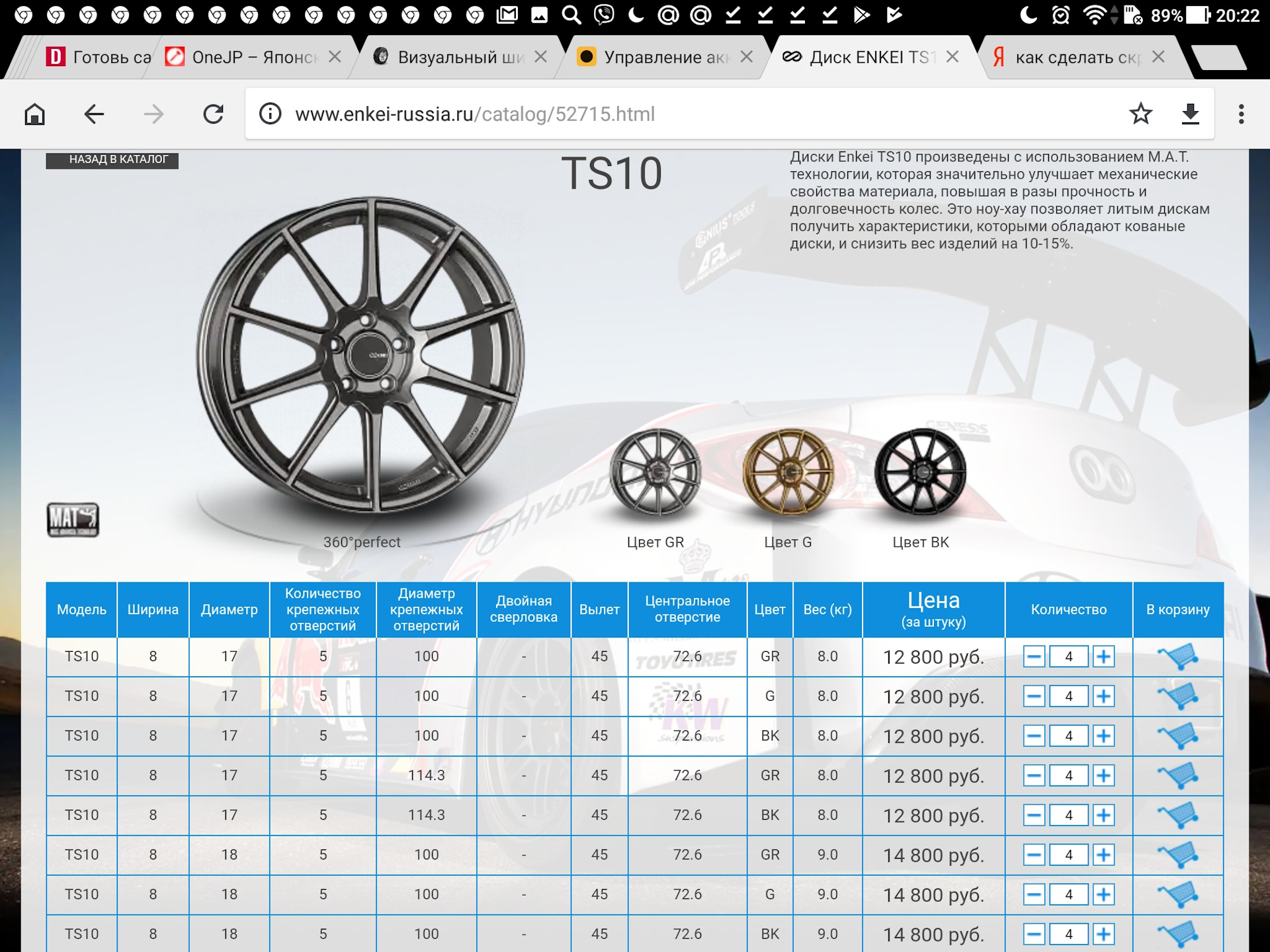Add first BK 17 row to cart
This screenshot has height=952, width=1270.
[1178, 736]
